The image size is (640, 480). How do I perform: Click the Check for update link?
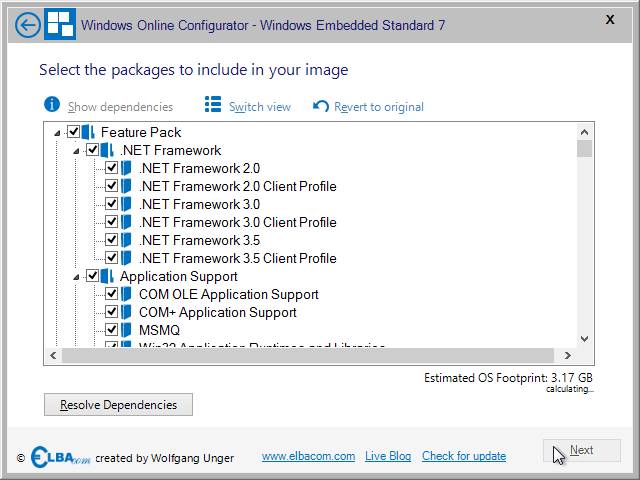coord(464,456)
